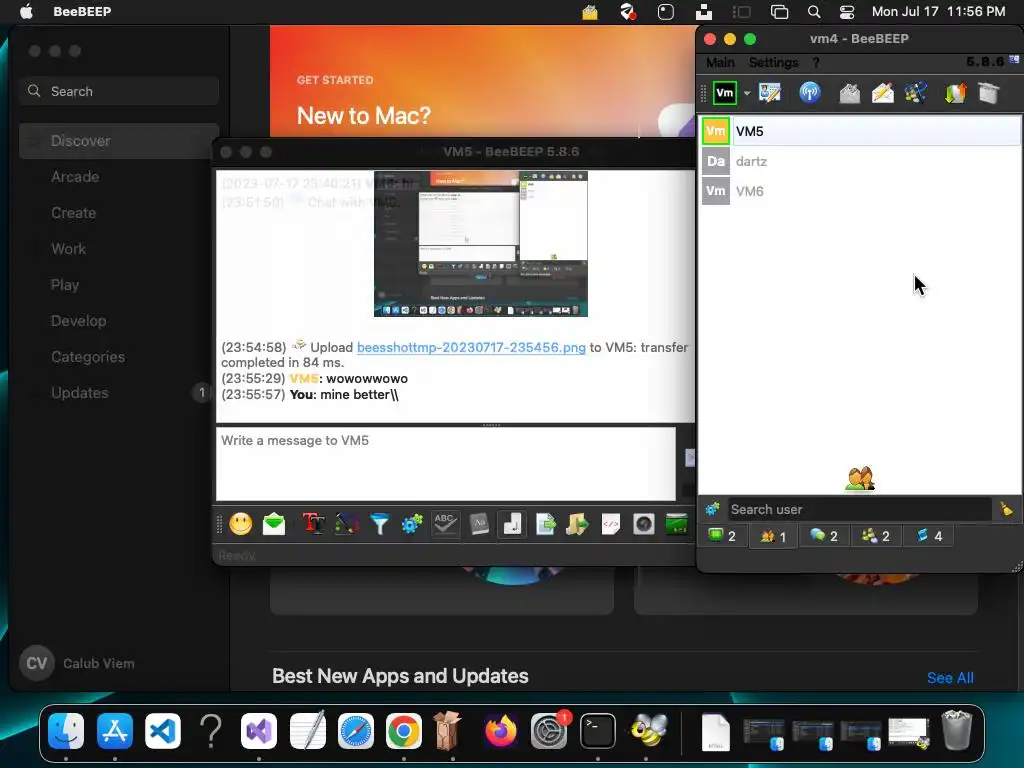Select user VM5 in the user list
The height and width of the screenshot is (768, 1024).
coord(860,131)
